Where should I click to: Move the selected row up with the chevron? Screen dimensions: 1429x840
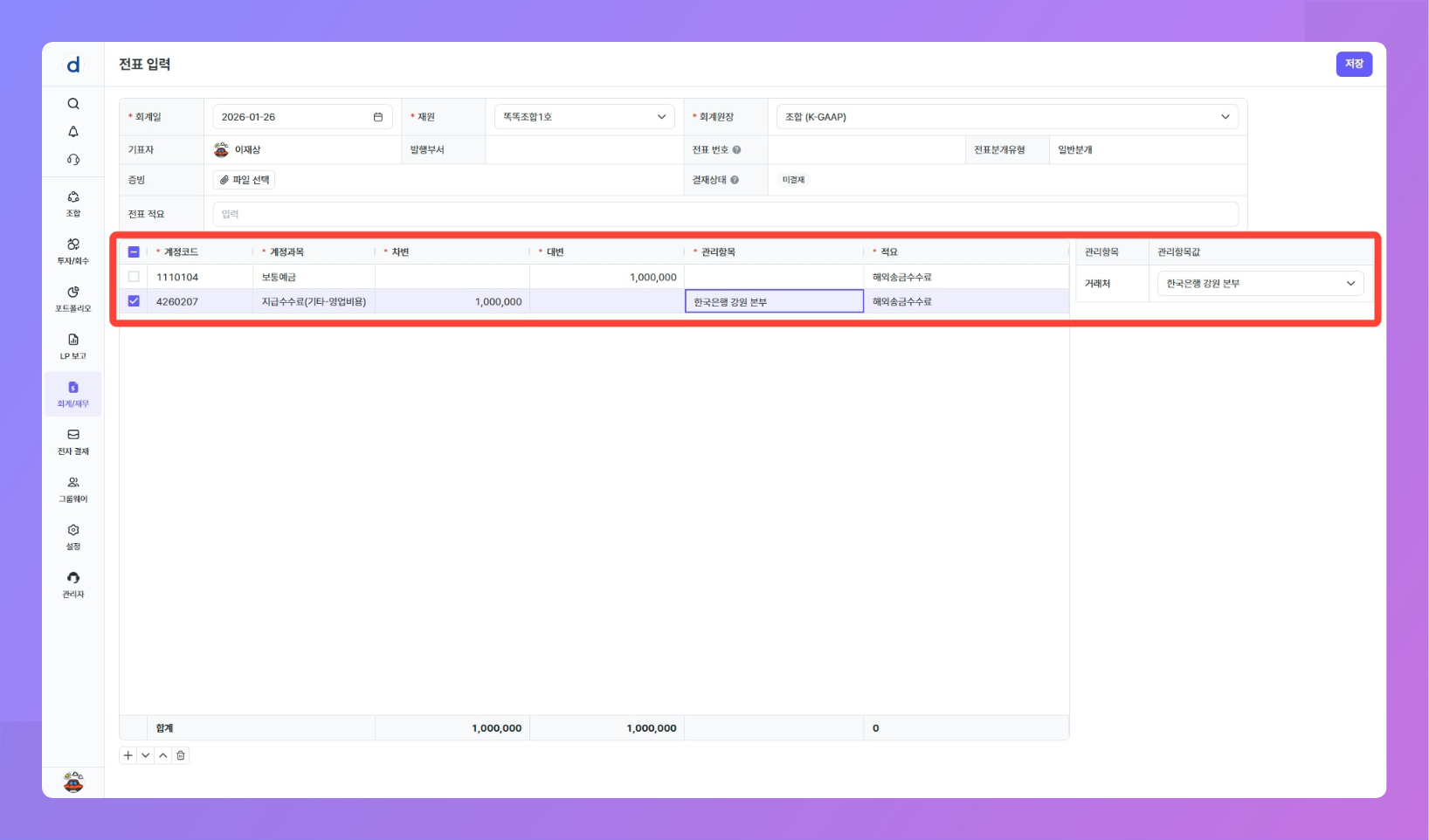(163, 755)
